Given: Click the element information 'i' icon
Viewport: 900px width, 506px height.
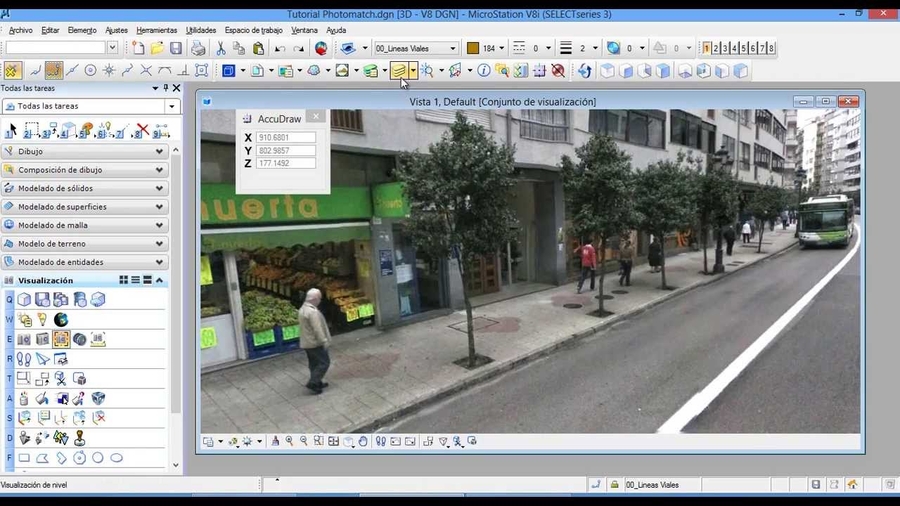Looking at the screenshot, I should tap(484, 71).
